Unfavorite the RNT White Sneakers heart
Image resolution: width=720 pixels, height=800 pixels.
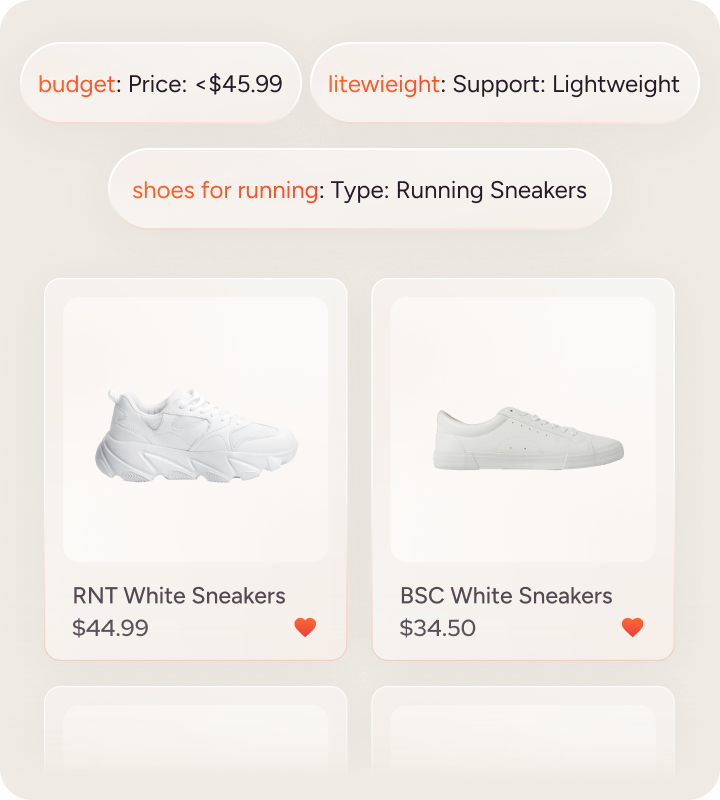pyautogui.click(x=305, y=627)
